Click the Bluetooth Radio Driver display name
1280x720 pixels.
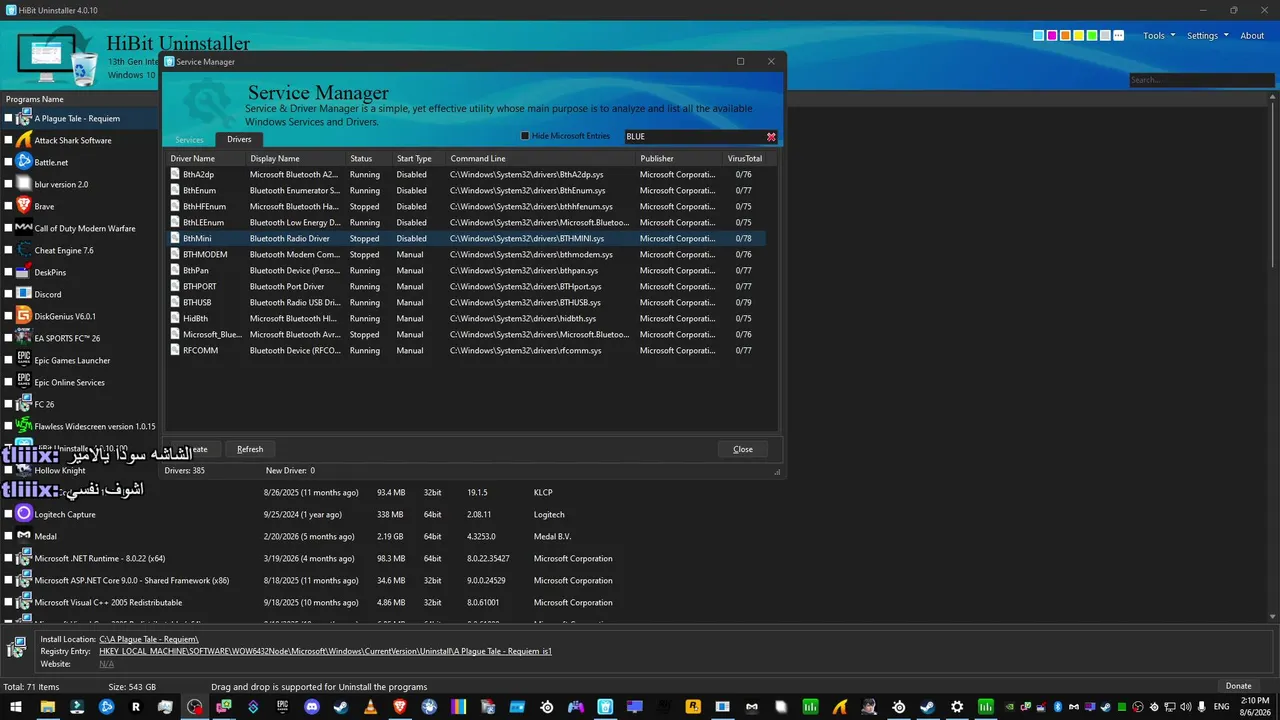[x=290, y=239]
